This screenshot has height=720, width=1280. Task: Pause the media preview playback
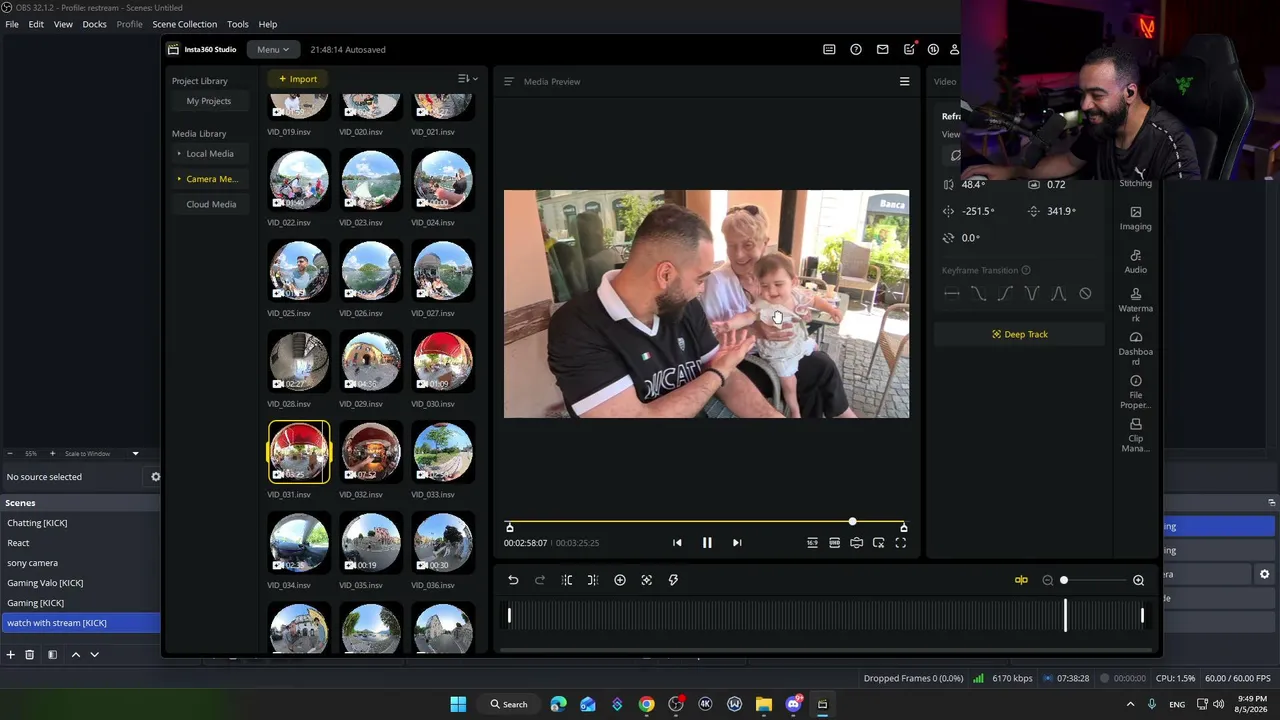click(x=707, y=543)
